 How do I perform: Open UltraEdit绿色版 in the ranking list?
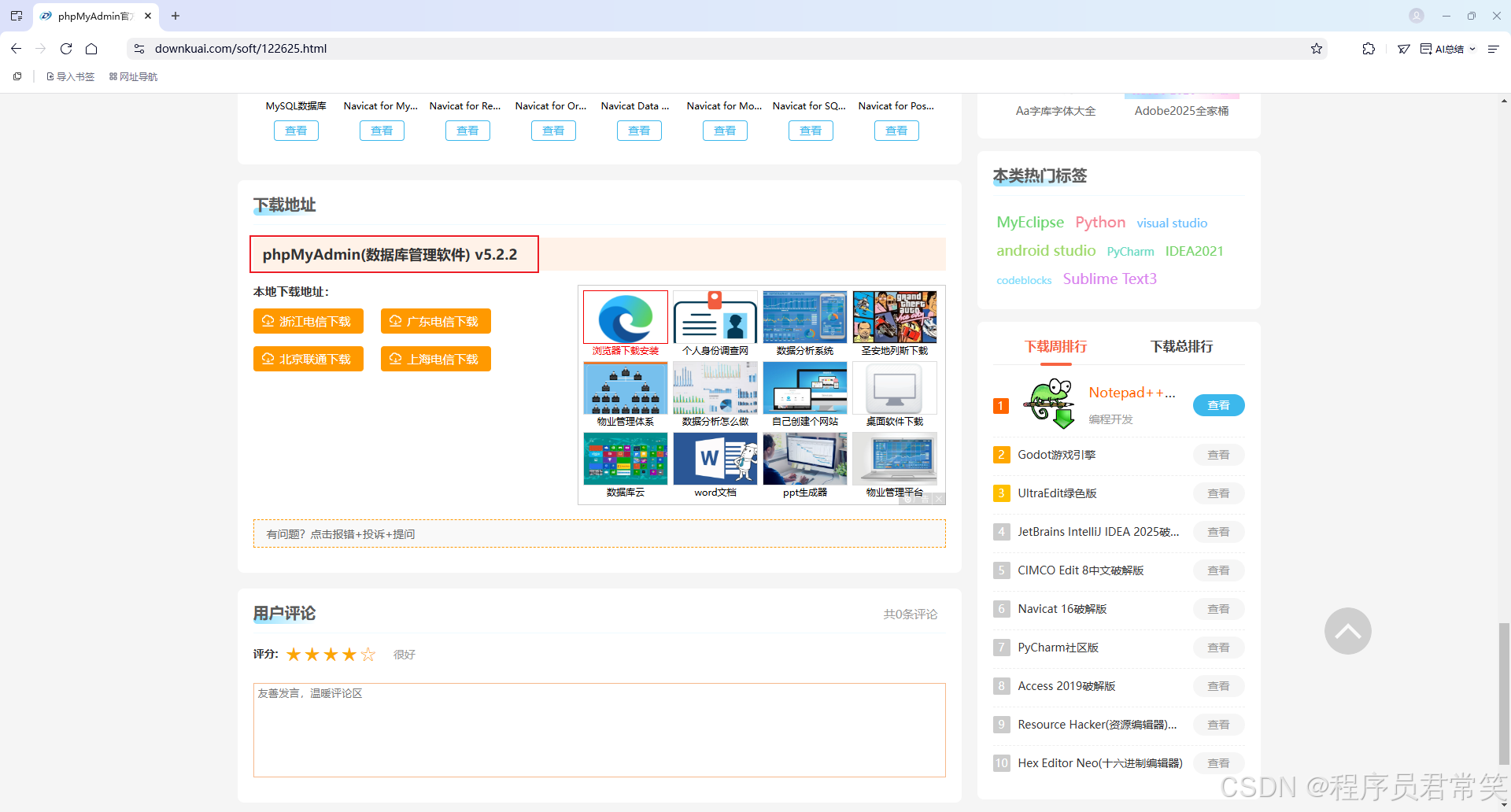pos(1057,493)
